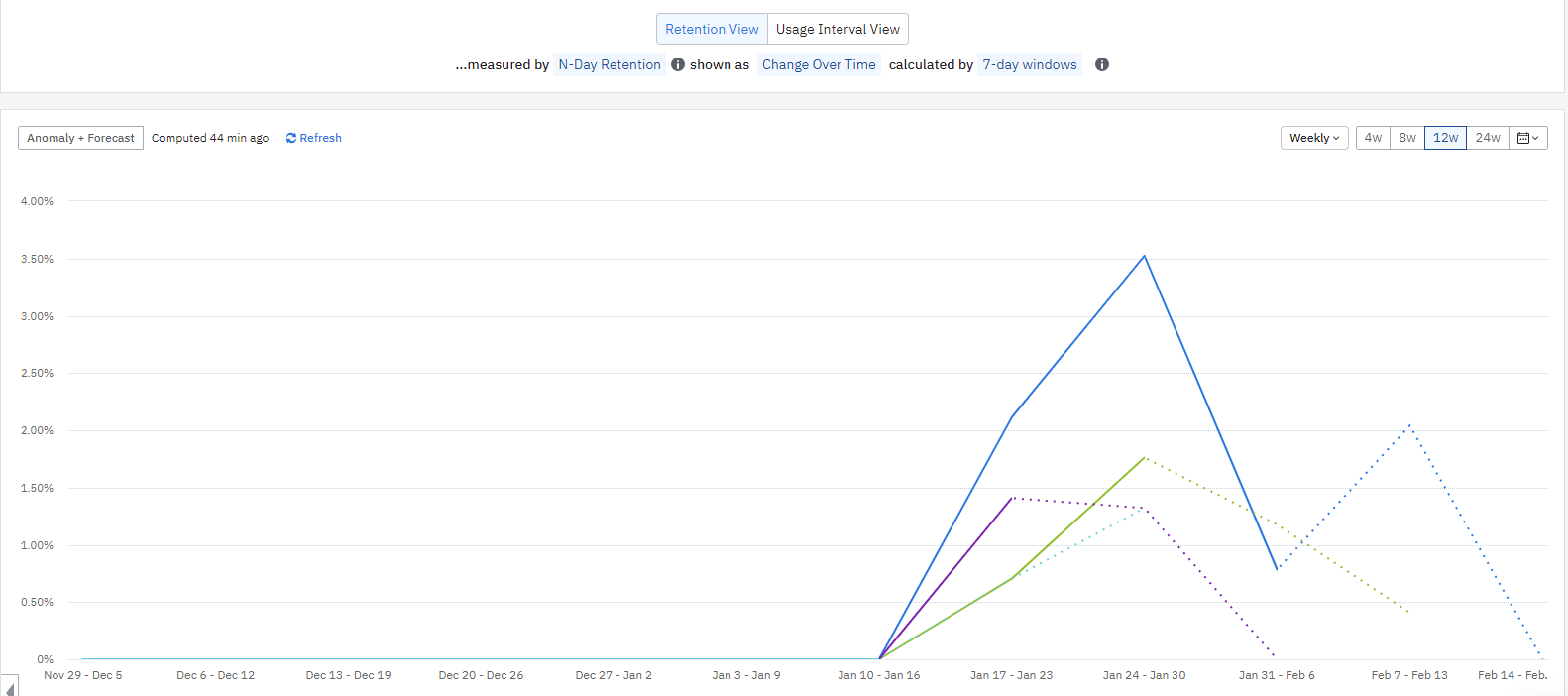
Task: Switch to the Retention View tab
Action: [x=712, y=29]
